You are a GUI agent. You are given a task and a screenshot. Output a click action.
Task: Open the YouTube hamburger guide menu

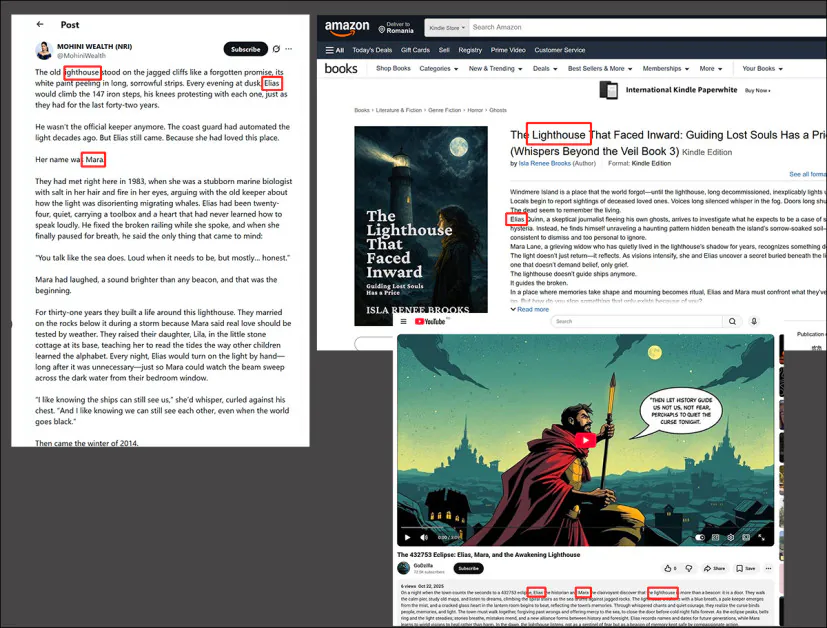click(403, 321)
